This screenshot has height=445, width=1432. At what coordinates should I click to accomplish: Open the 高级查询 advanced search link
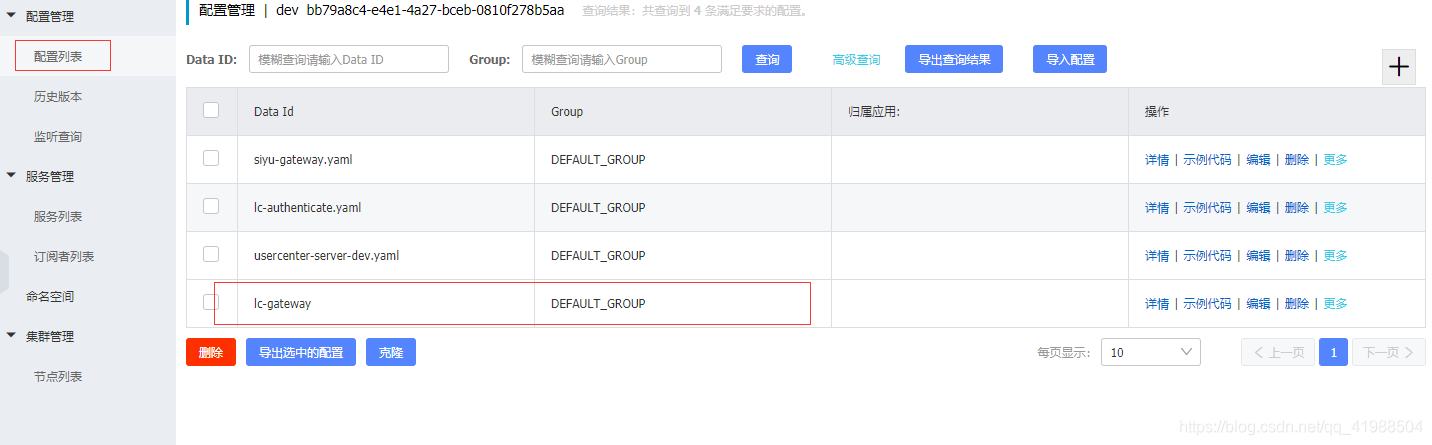(856, 60)
